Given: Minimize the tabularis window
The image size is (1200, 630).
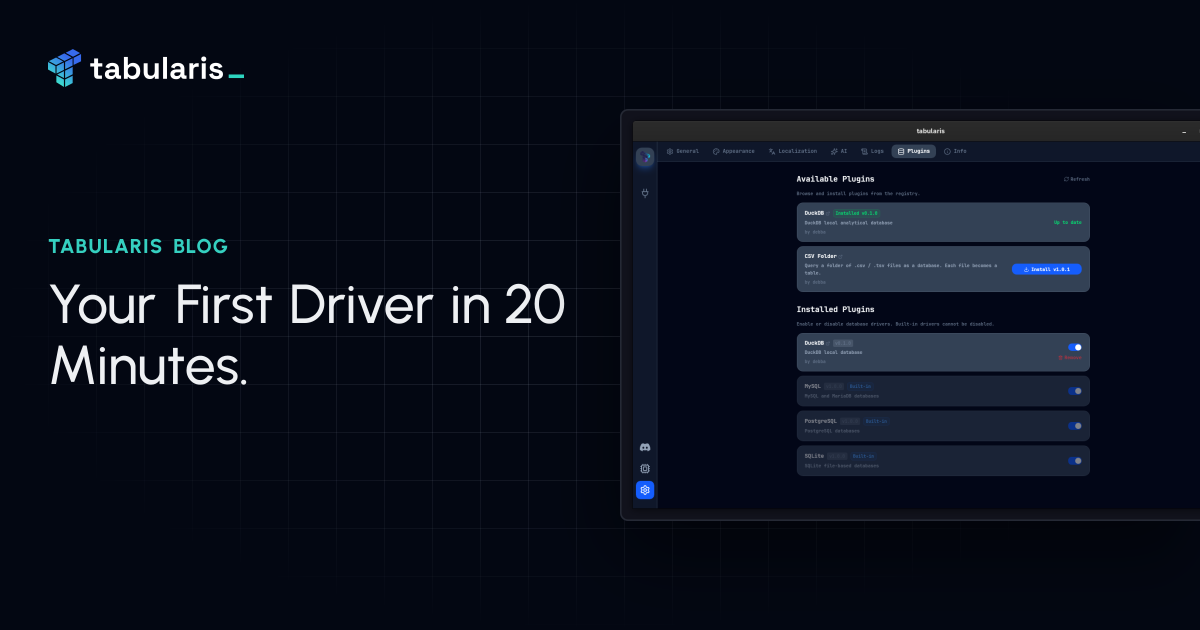Looking at the screenshot, I should click(1184, 131).
